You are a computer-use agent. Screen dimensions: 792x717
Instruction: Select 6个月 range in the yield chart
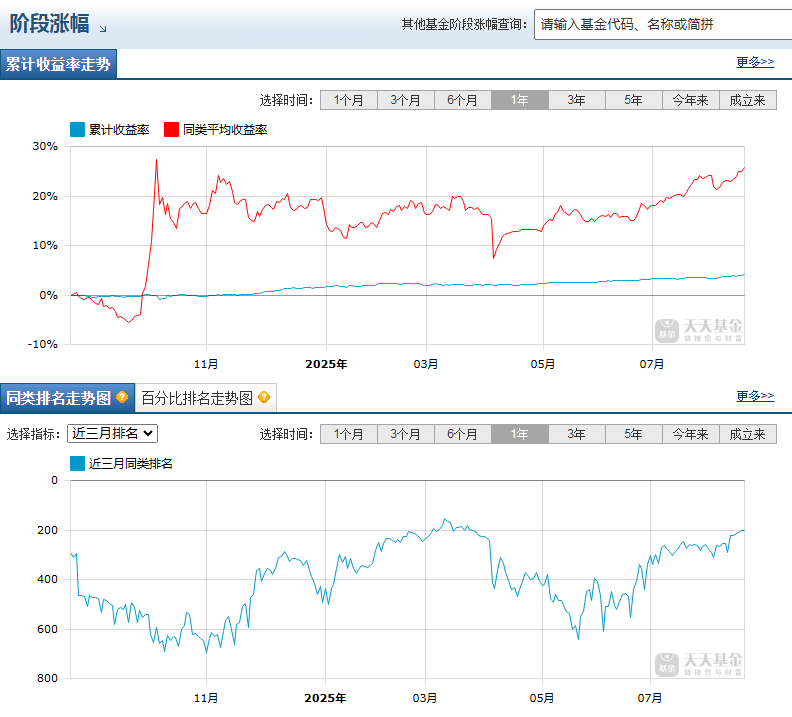(x=463, y=100)
